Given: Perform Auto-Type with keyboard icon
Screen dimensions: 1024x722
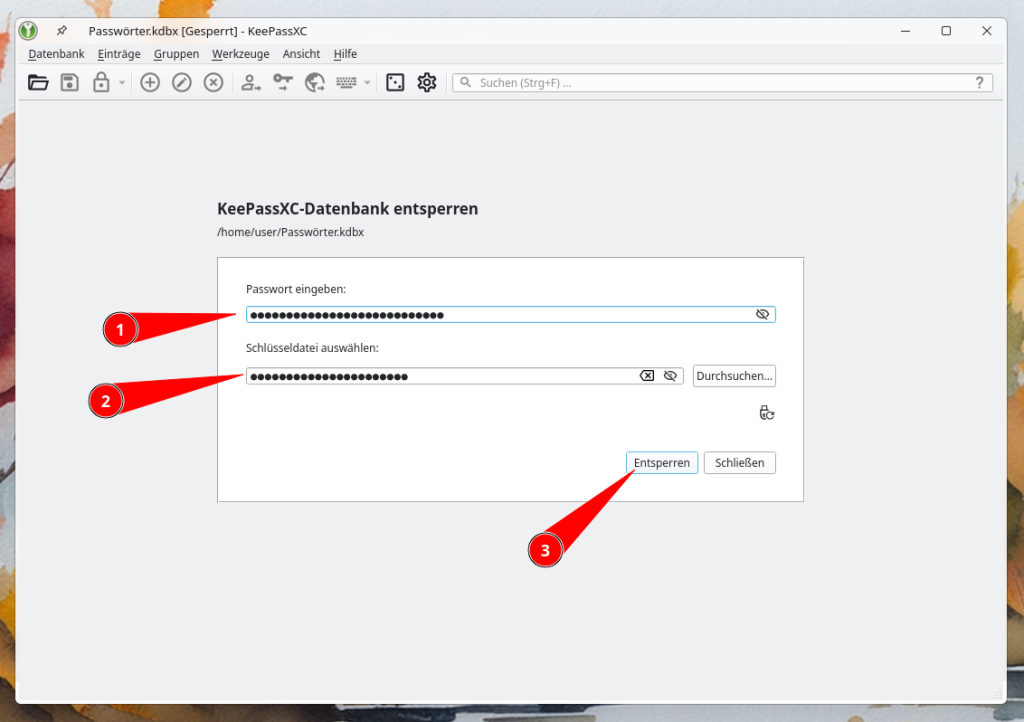Looking at the screenshot, I should (x=346, y=83).
